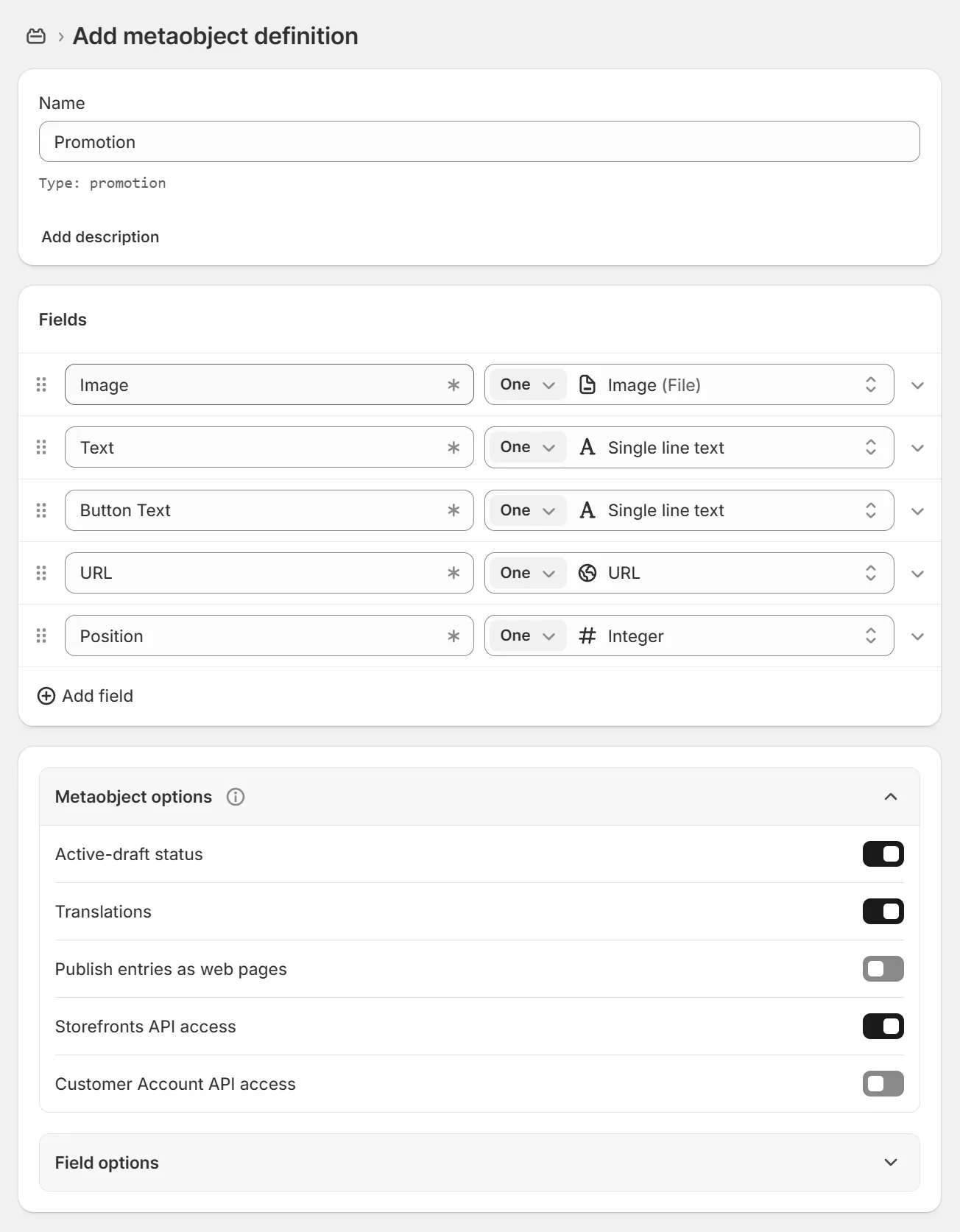
Task: Click the drag handle for Image field
Action: [41, 384]
